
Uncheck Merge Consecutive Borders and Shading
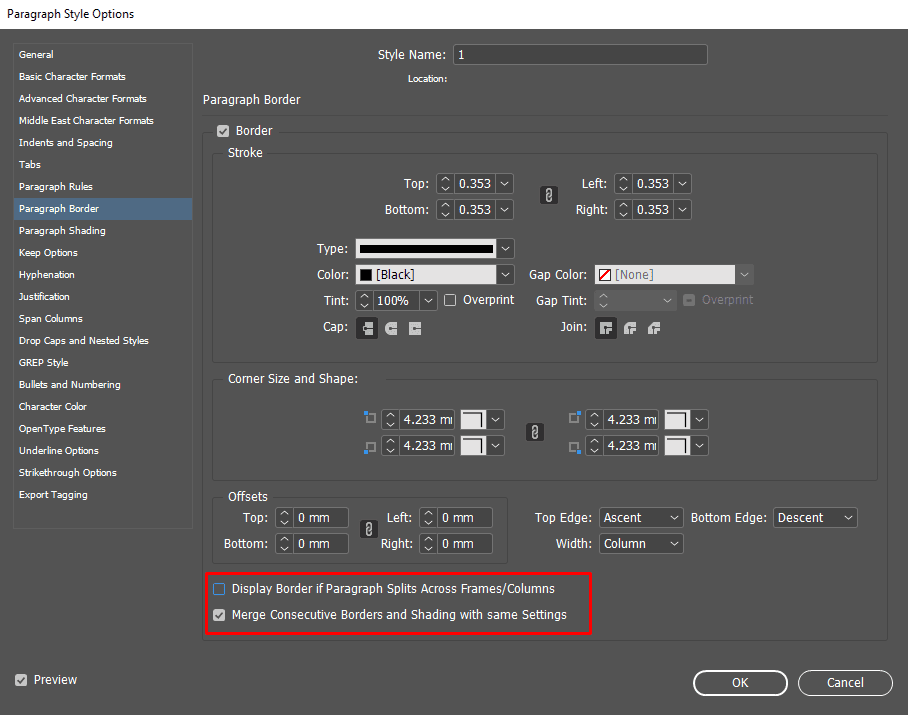(x=219, y=615)
